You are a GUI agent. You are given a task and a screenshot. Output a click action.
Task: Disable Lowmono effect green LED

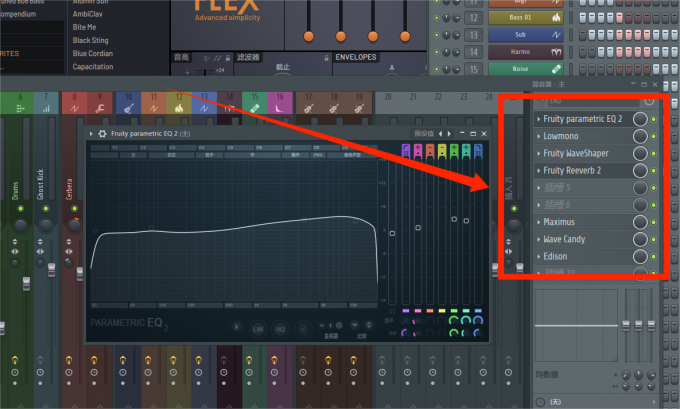click(654, 136)
